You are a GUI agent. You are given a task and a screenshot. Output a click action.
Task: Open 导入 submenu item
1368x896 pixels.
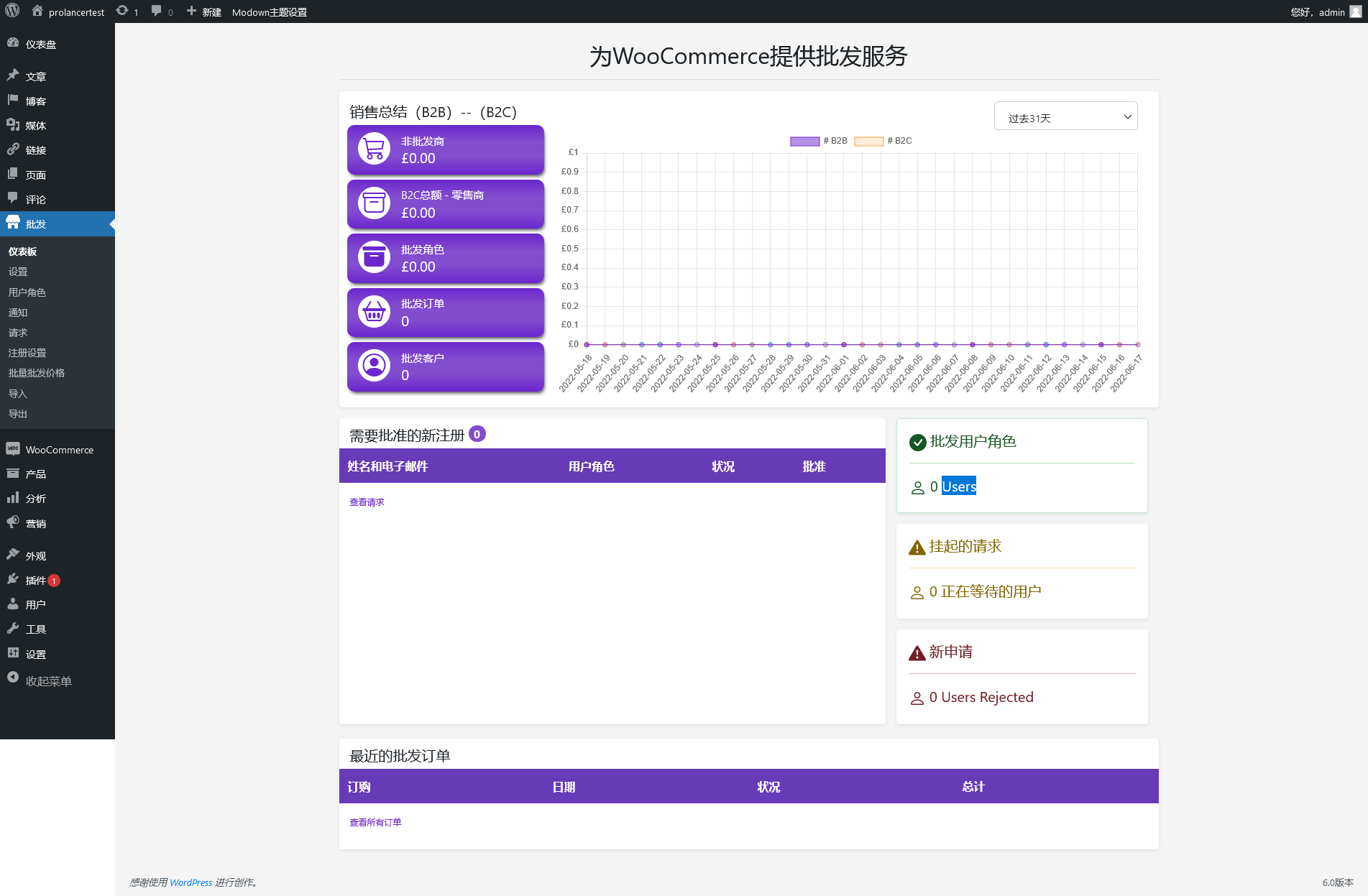tap(18, 394)
